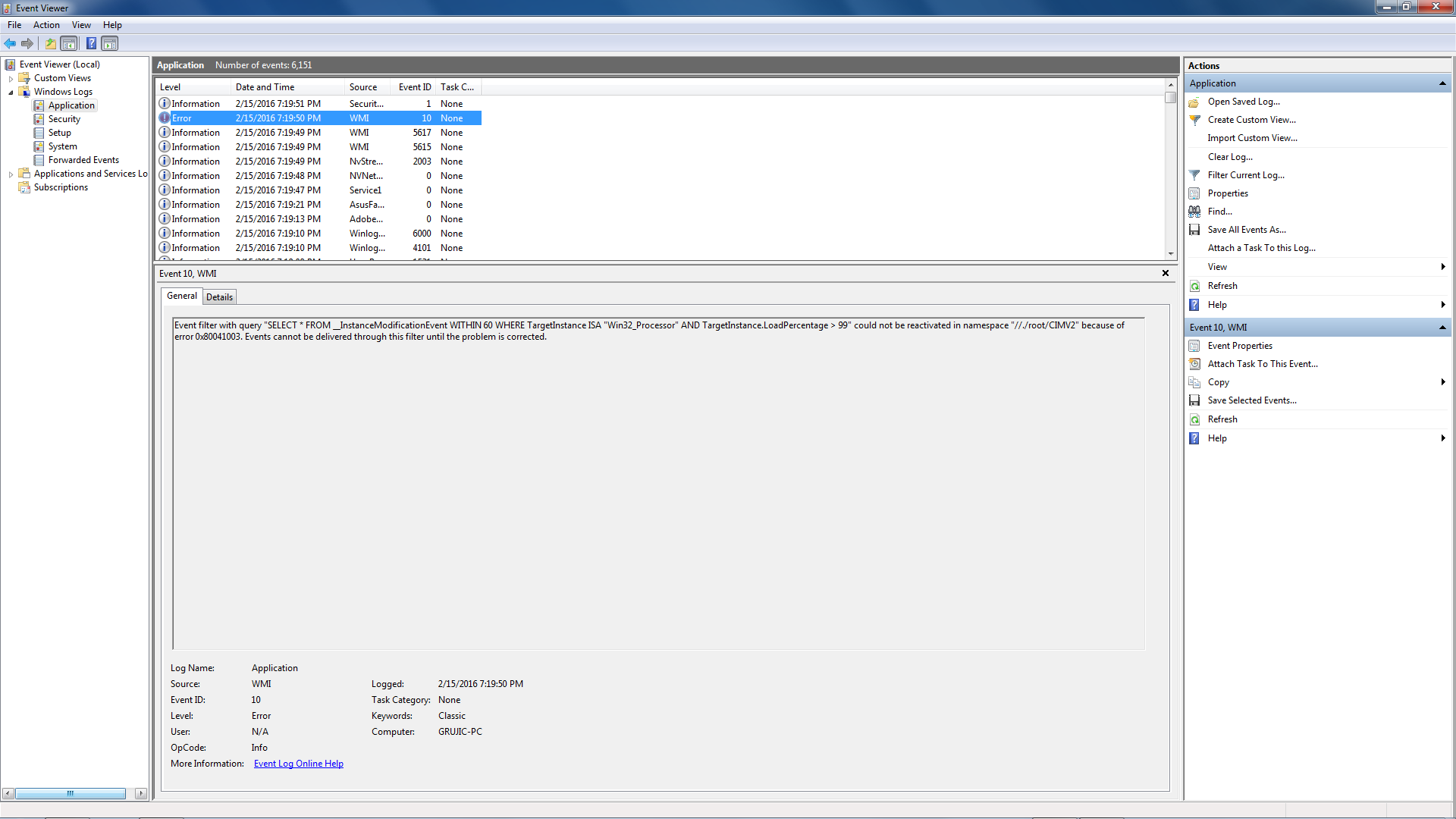Screen dimensions: 1456x819
Task: Toggle the Show/Hide Console Tree toolbar button
Action: pos(69,43)
